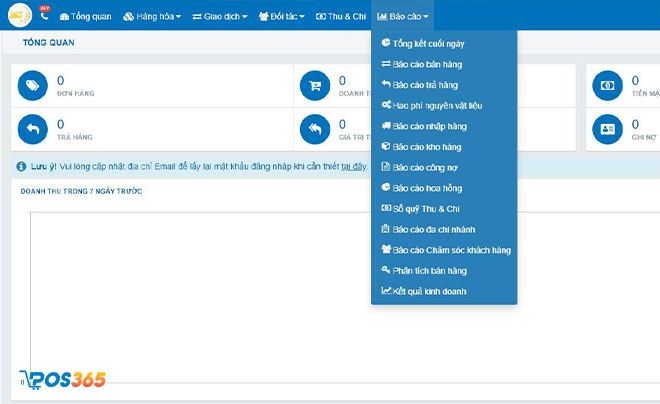Collapse the Báo cáo dropdown menu

coord(403,17)
